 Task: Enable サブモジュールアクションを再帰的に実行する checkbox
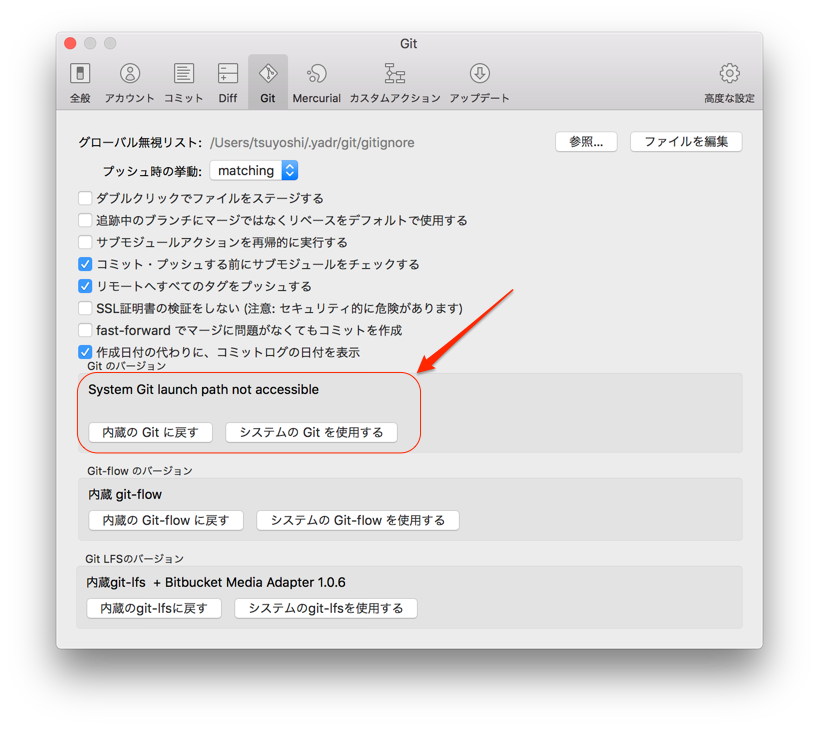coord(85,242)
